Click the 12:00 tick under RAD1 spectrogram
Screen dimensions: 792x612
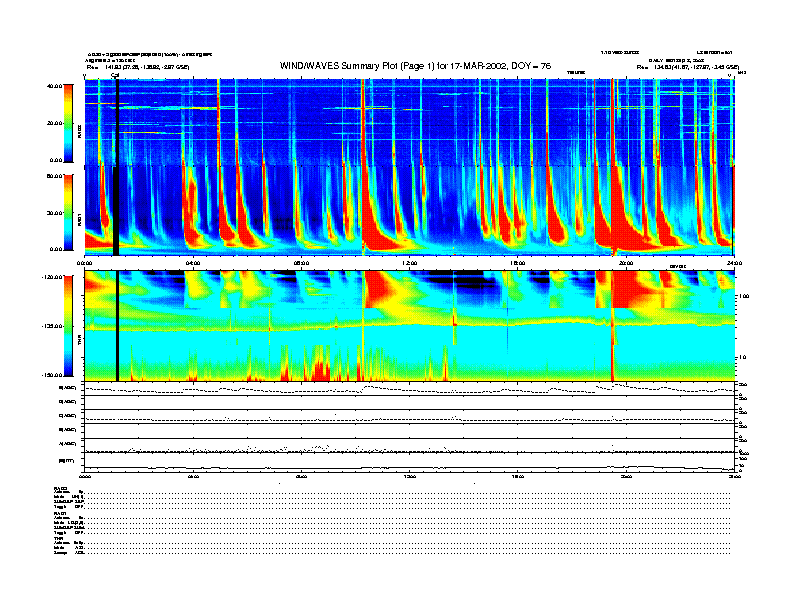[x=410, y=263]
